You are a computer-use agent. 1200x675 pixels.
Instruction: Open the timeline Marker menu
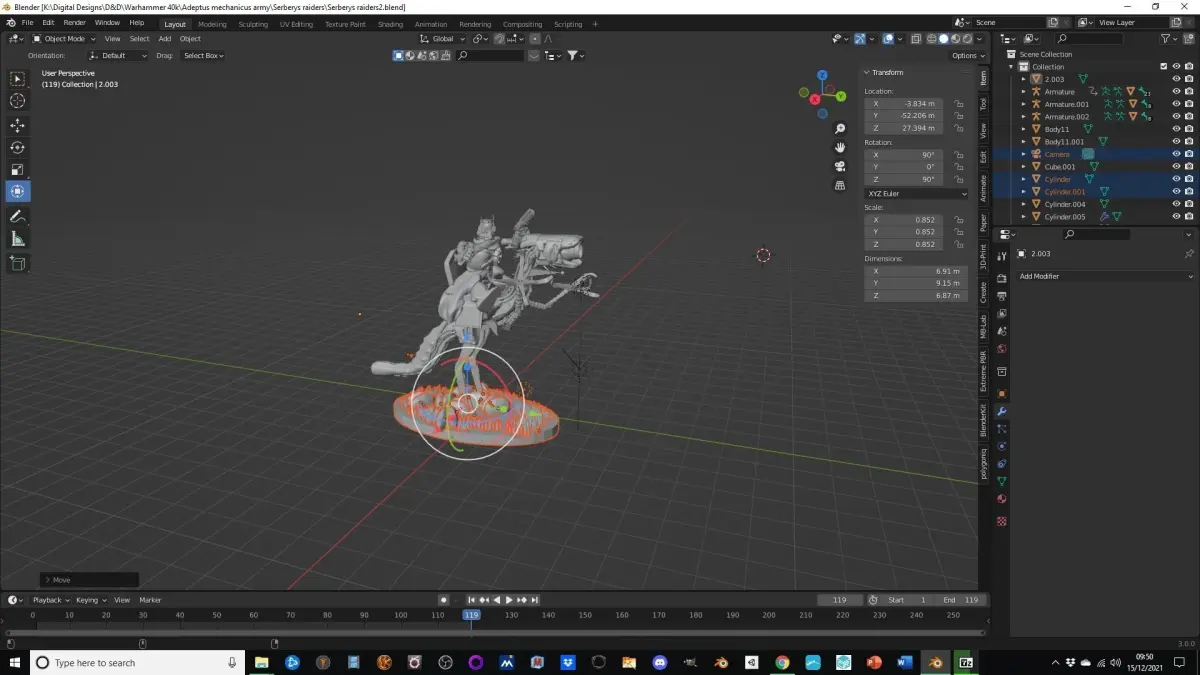[x=150, y=600]
